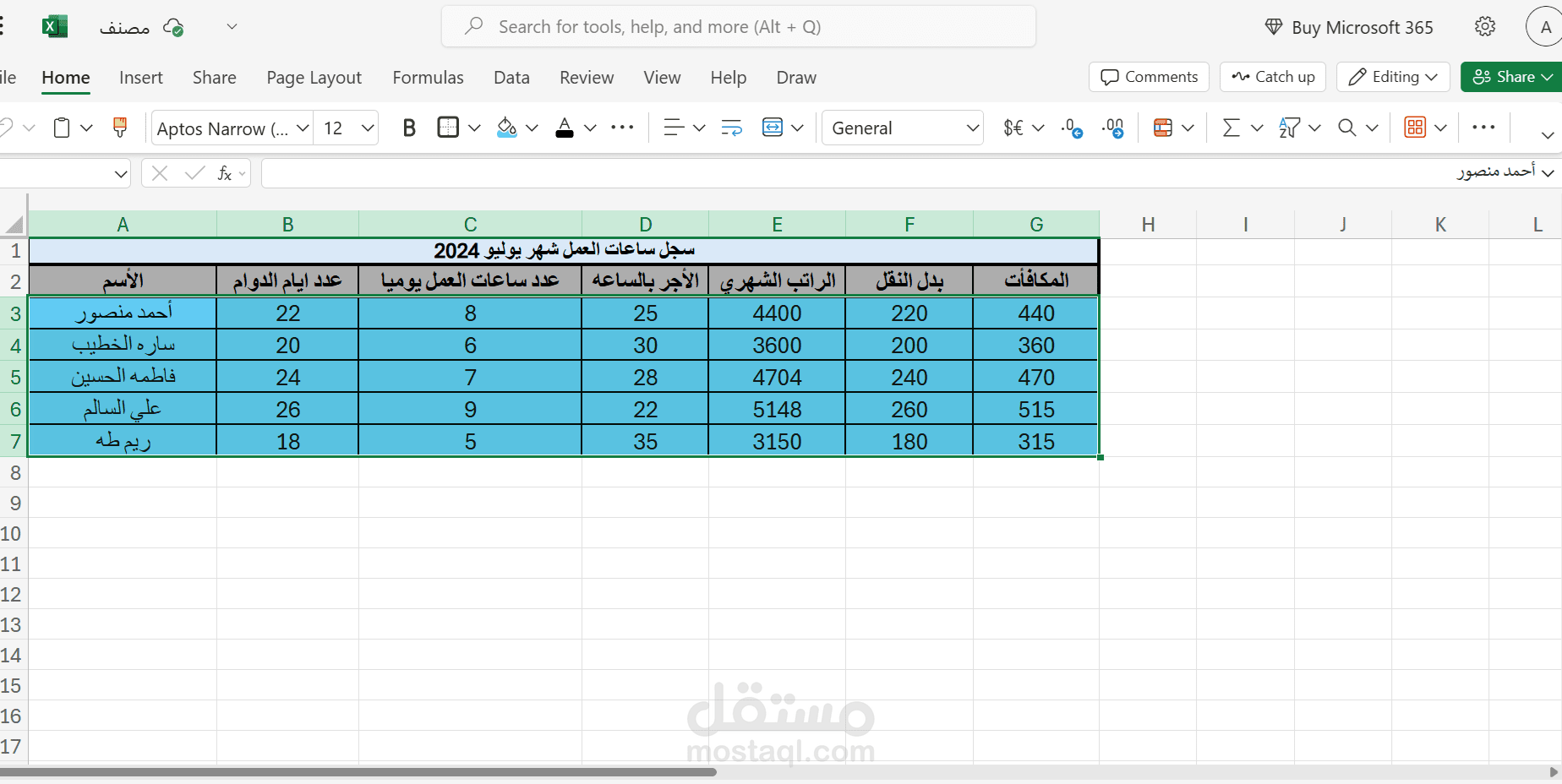Click the currency accounting format icon
This screenshot has width=1562, height=784.
tap(1013, 128)
